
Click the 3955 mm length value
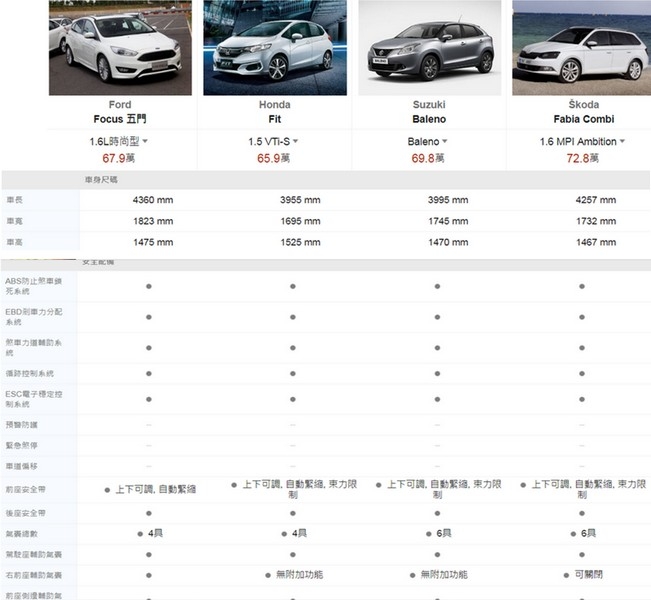tap(300, 200)
